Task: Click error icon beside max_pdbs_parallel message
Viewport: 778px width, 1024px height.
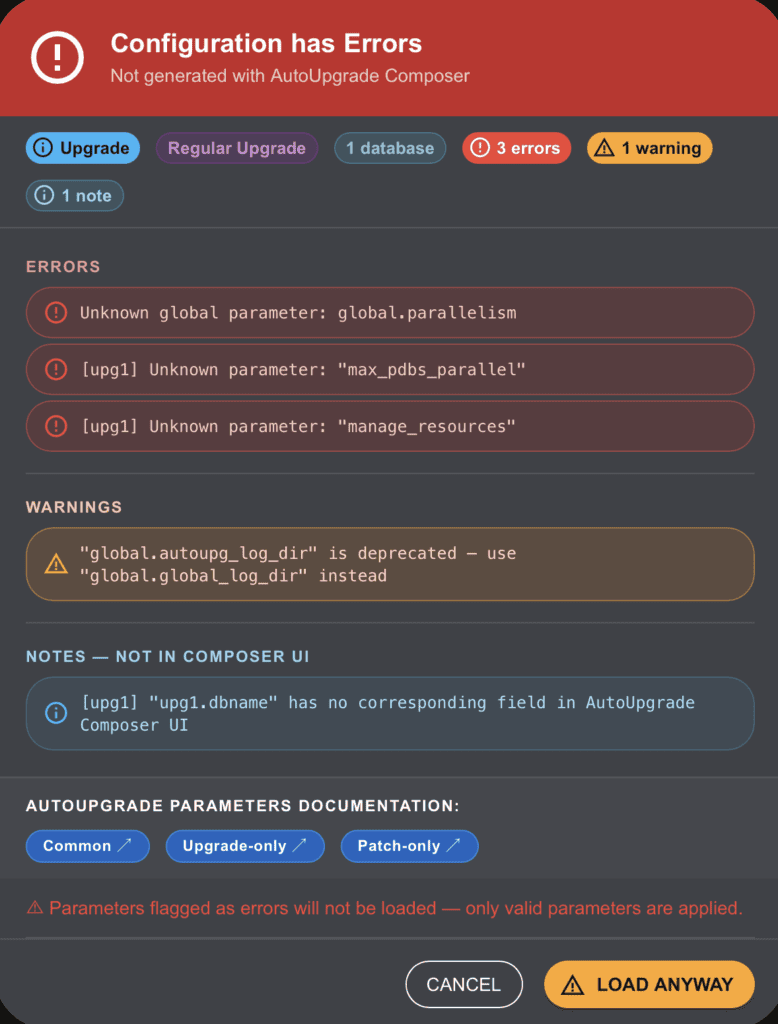Action: (56, 370)
